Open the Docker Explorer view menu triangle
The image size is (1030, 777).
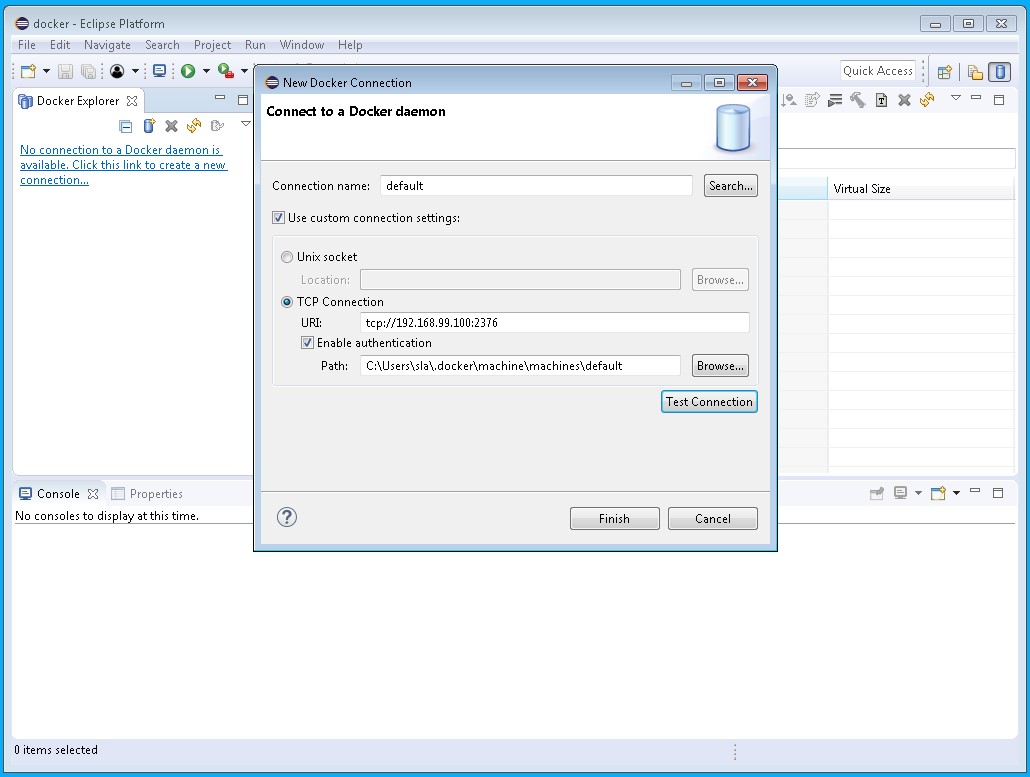[x=246, y=124]
